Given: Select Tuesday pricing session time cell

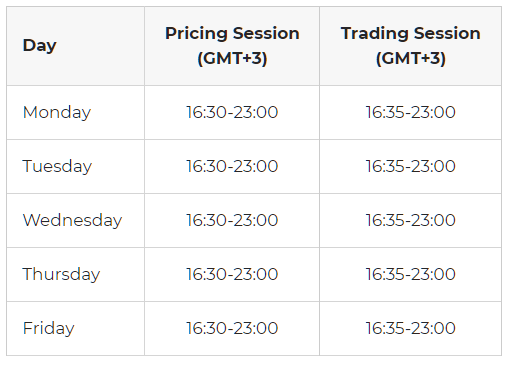Looking at the screenshot, I should (x=232, y=166).
